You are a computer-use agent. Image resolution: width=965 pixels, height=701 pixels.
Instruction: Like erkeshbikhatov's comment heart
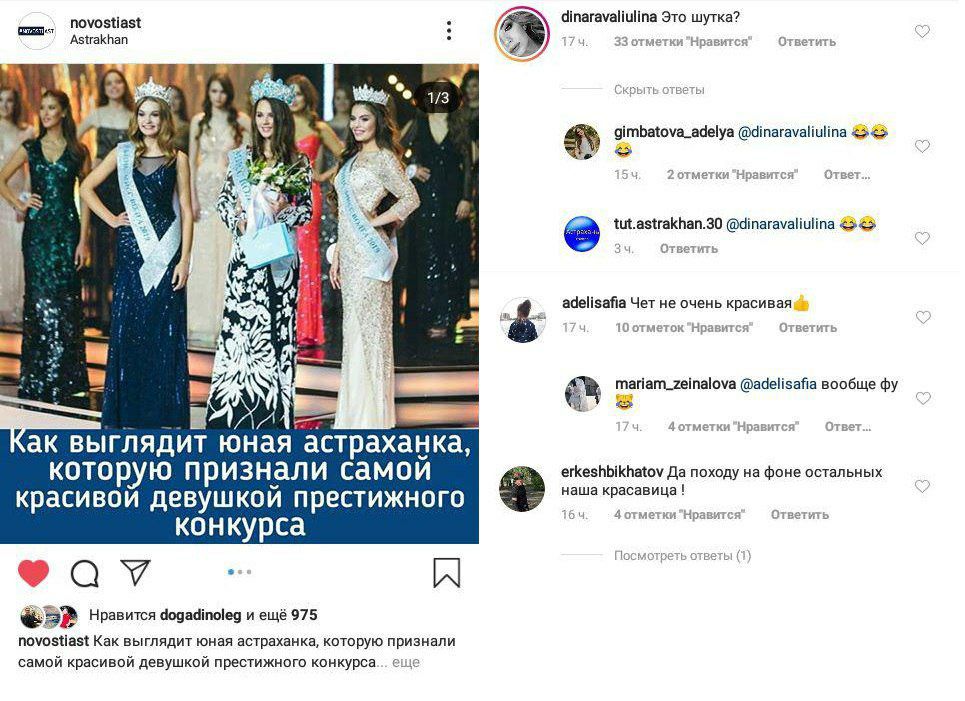click(922, 486)
